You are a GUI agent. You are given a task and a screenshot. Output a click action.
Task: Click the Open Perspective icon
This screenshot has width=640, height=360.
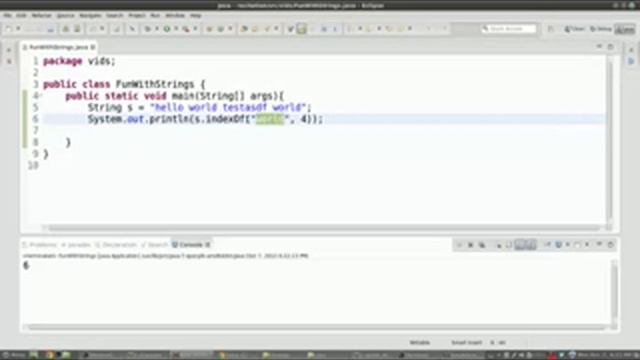551,29
